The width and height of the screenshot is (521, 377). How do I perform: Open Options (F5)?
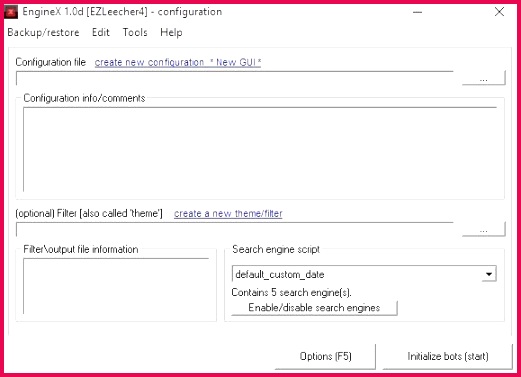(x=325, y=356)
